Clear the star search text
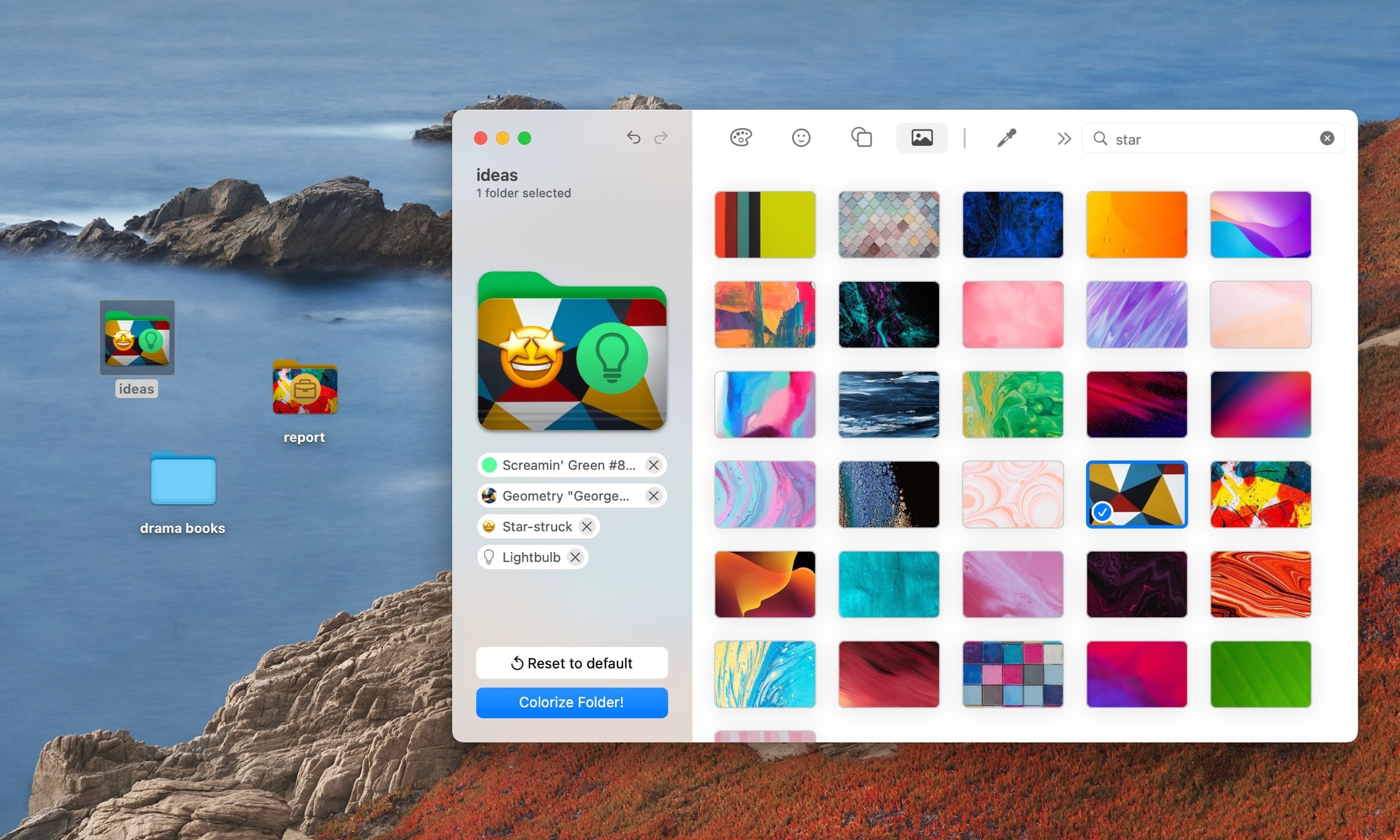The width and height of the screenshot is (1400, 840). tap(1327, 138)
